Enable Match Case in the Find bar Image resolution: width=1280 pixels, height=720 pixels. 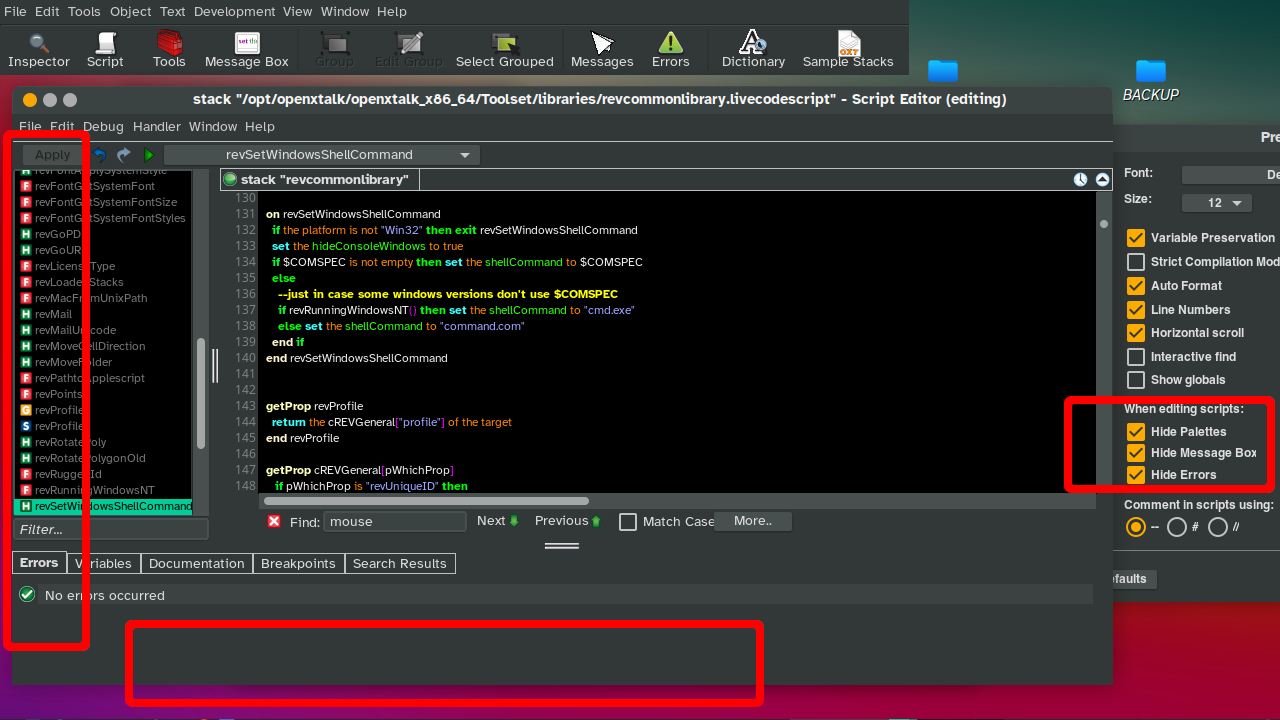point(628,522)
